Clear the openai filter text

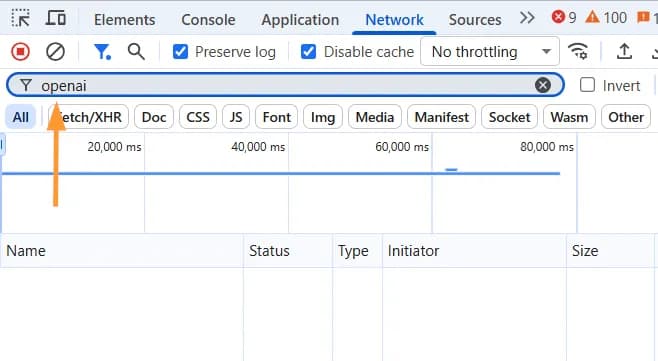543,85
